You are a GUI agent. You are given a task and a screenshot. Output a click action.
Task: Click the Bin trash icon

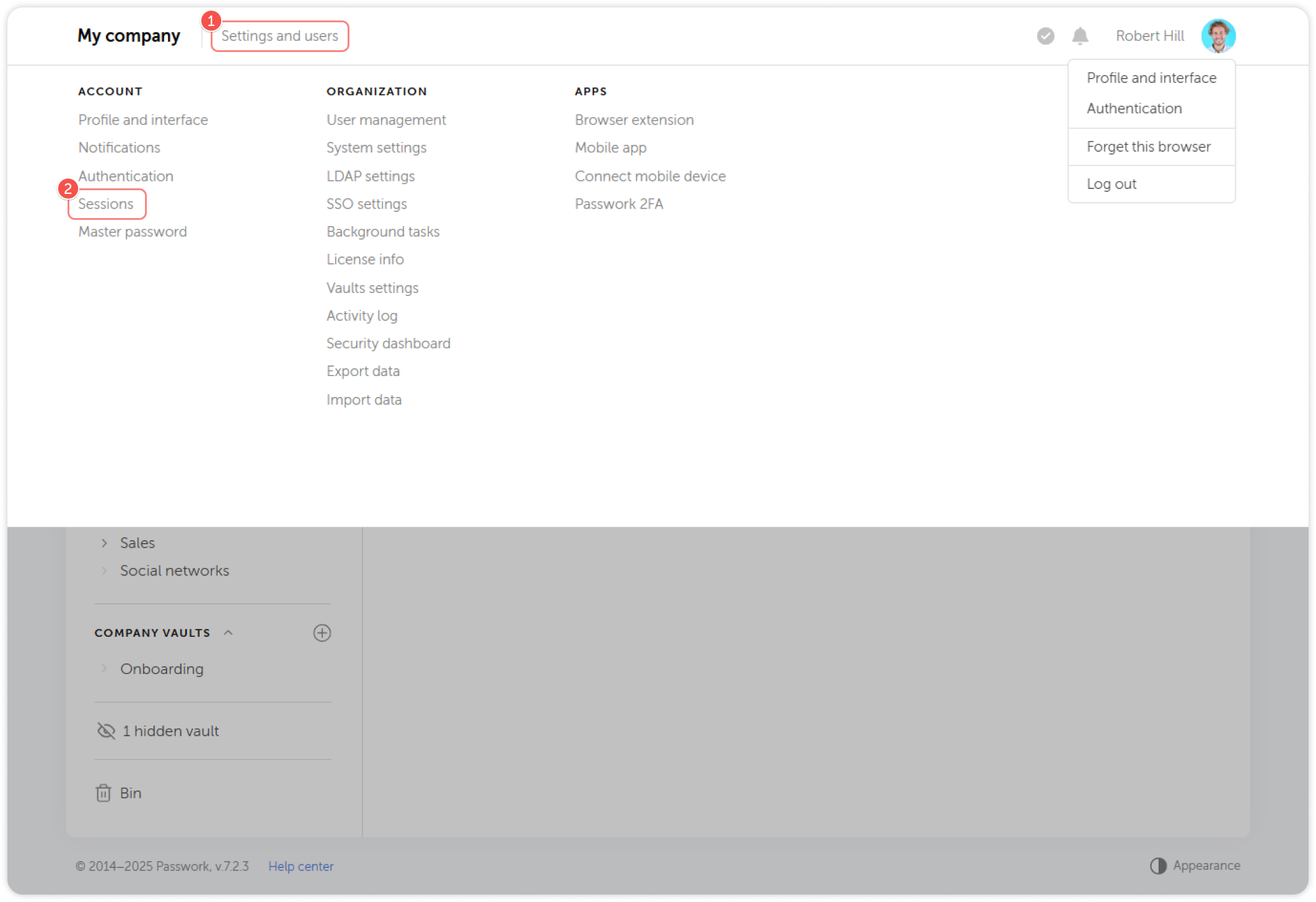pos(103,793)
